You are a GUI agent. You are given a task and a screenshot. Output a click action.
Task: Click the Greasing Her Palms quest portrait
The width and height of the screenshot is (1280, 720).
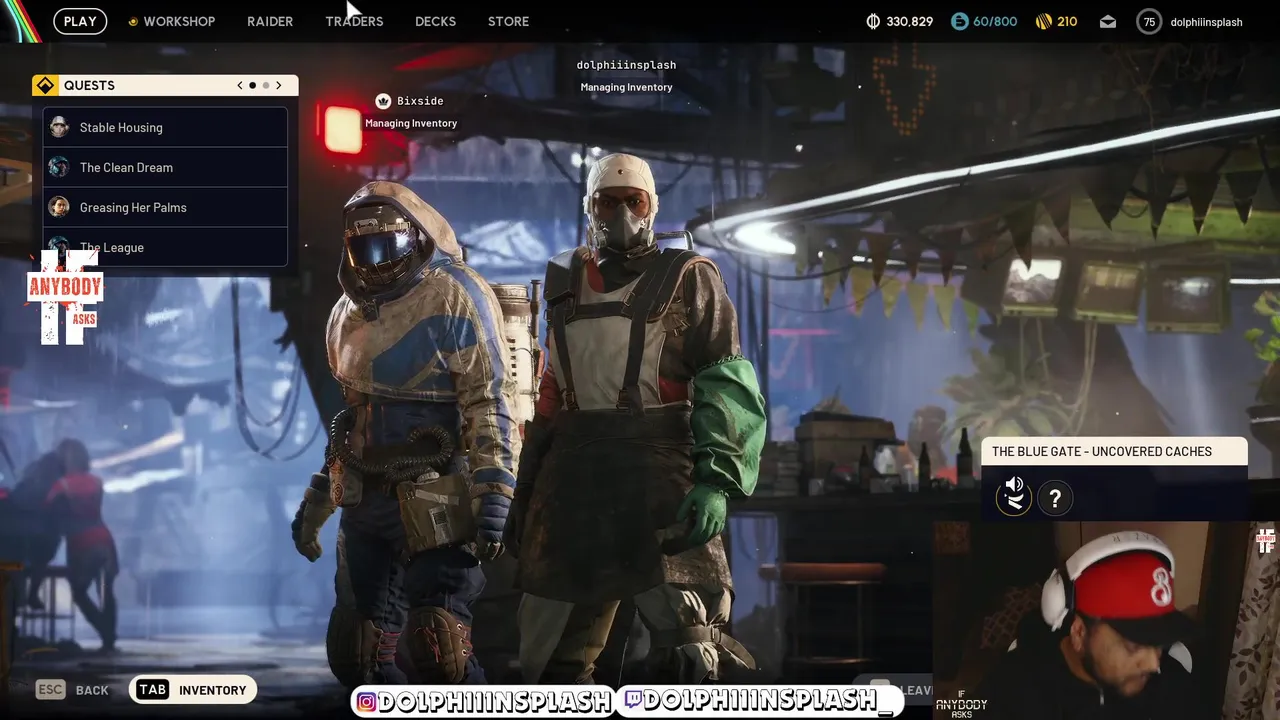pos(59,207)
